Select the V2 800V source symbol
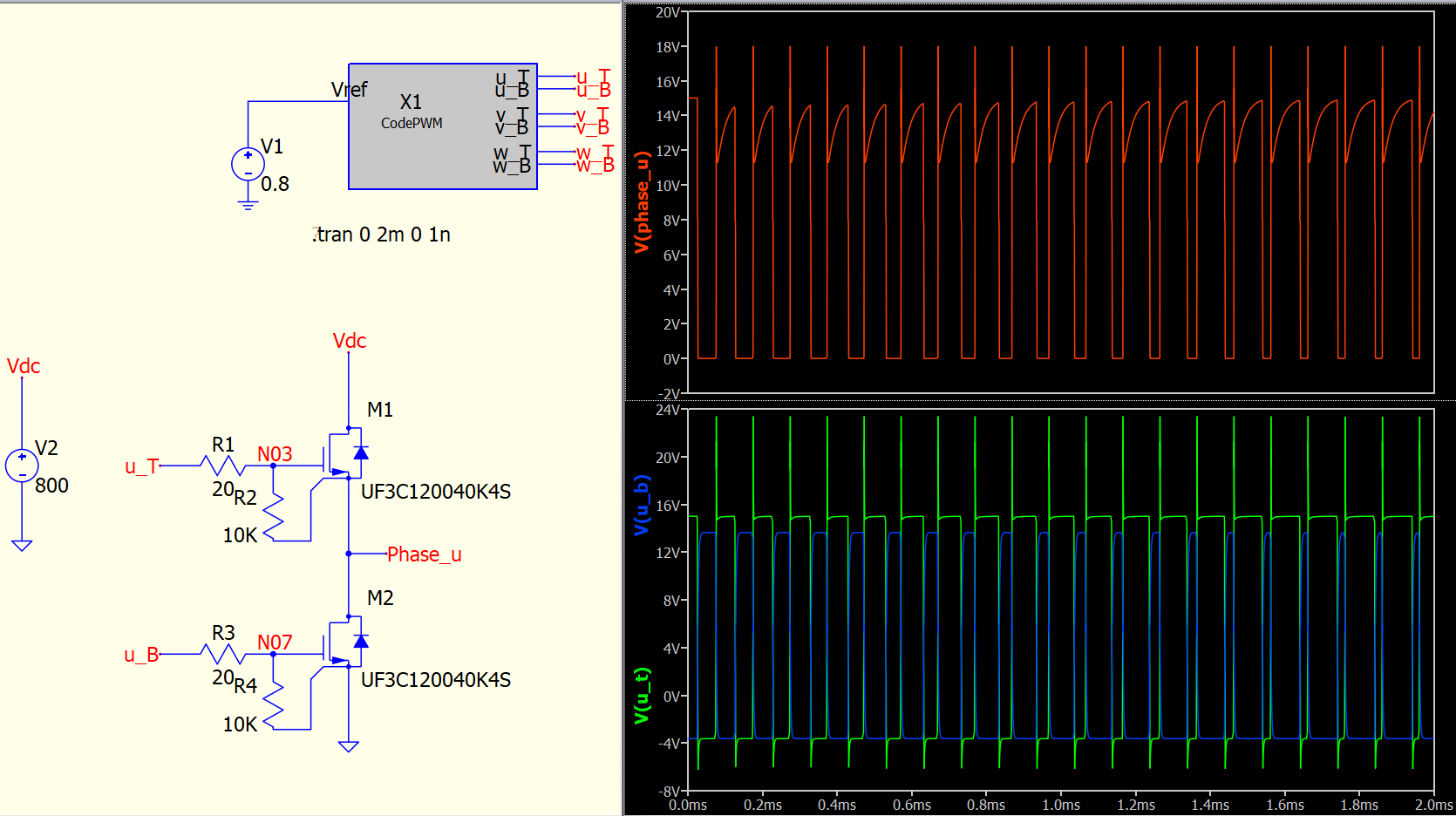 click(x=22, y=466)
